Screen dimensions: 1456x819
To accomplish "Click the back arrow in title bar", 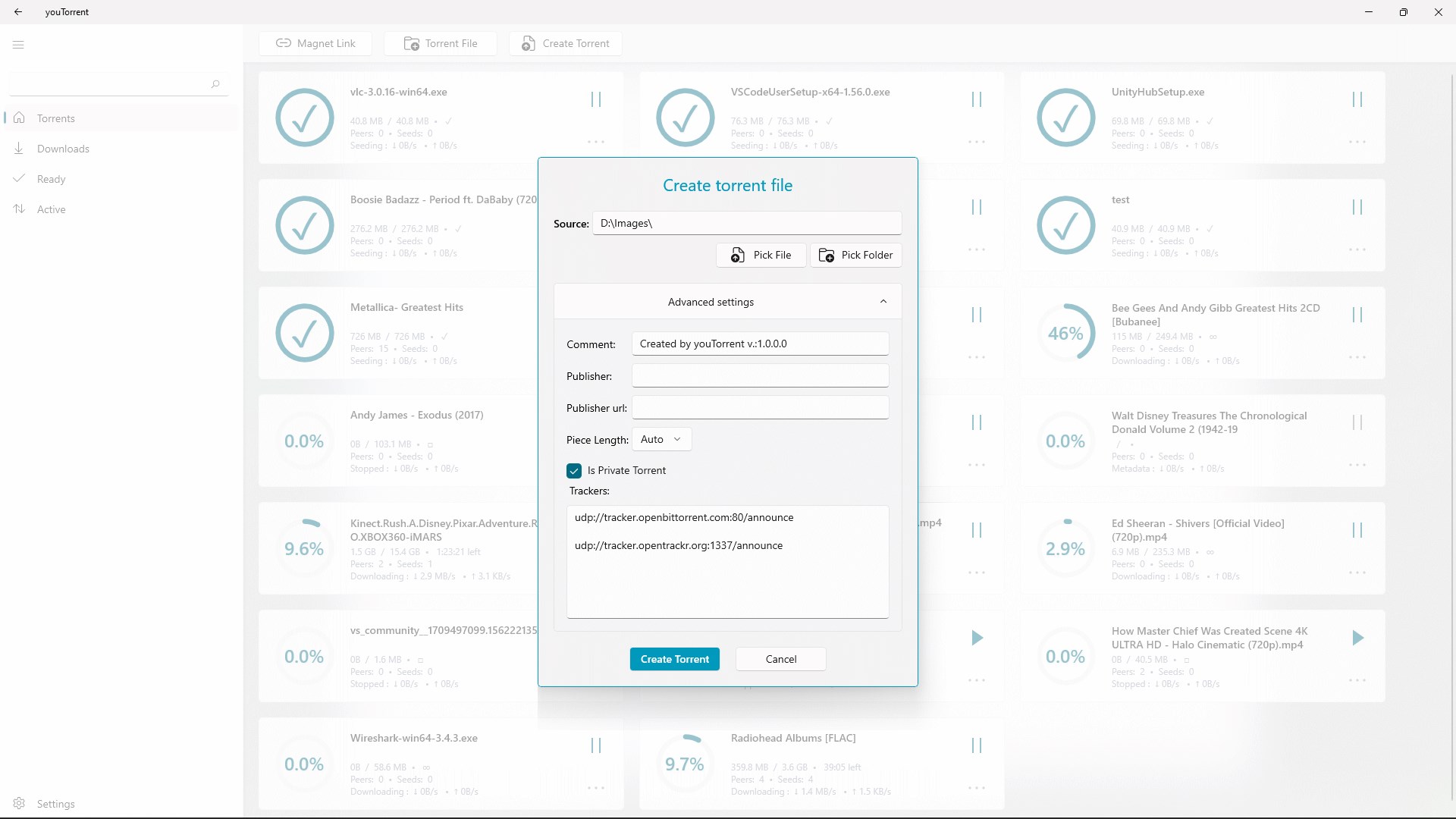I will click(x=18, y=12).
